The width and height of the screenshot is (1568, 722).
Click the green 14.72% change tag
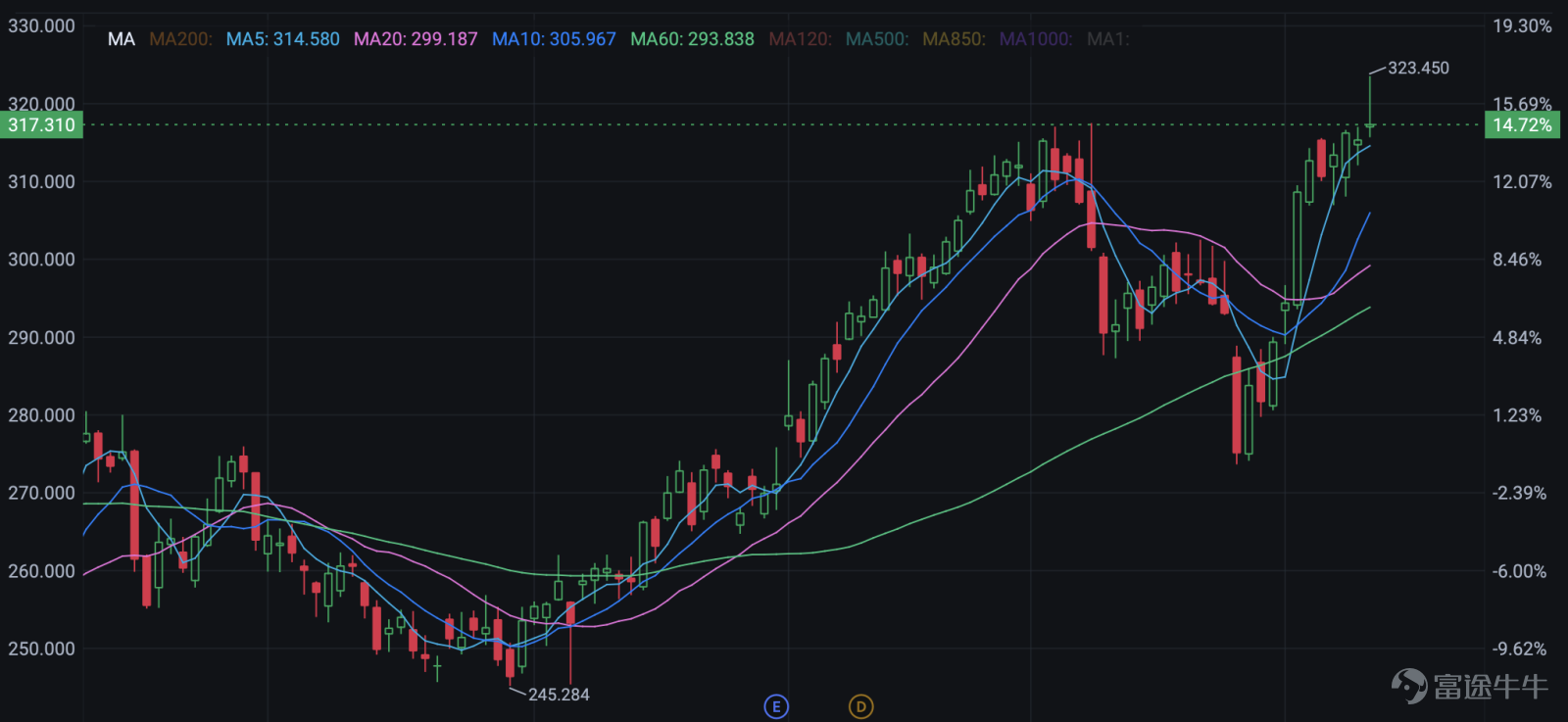coord(1522,125)
